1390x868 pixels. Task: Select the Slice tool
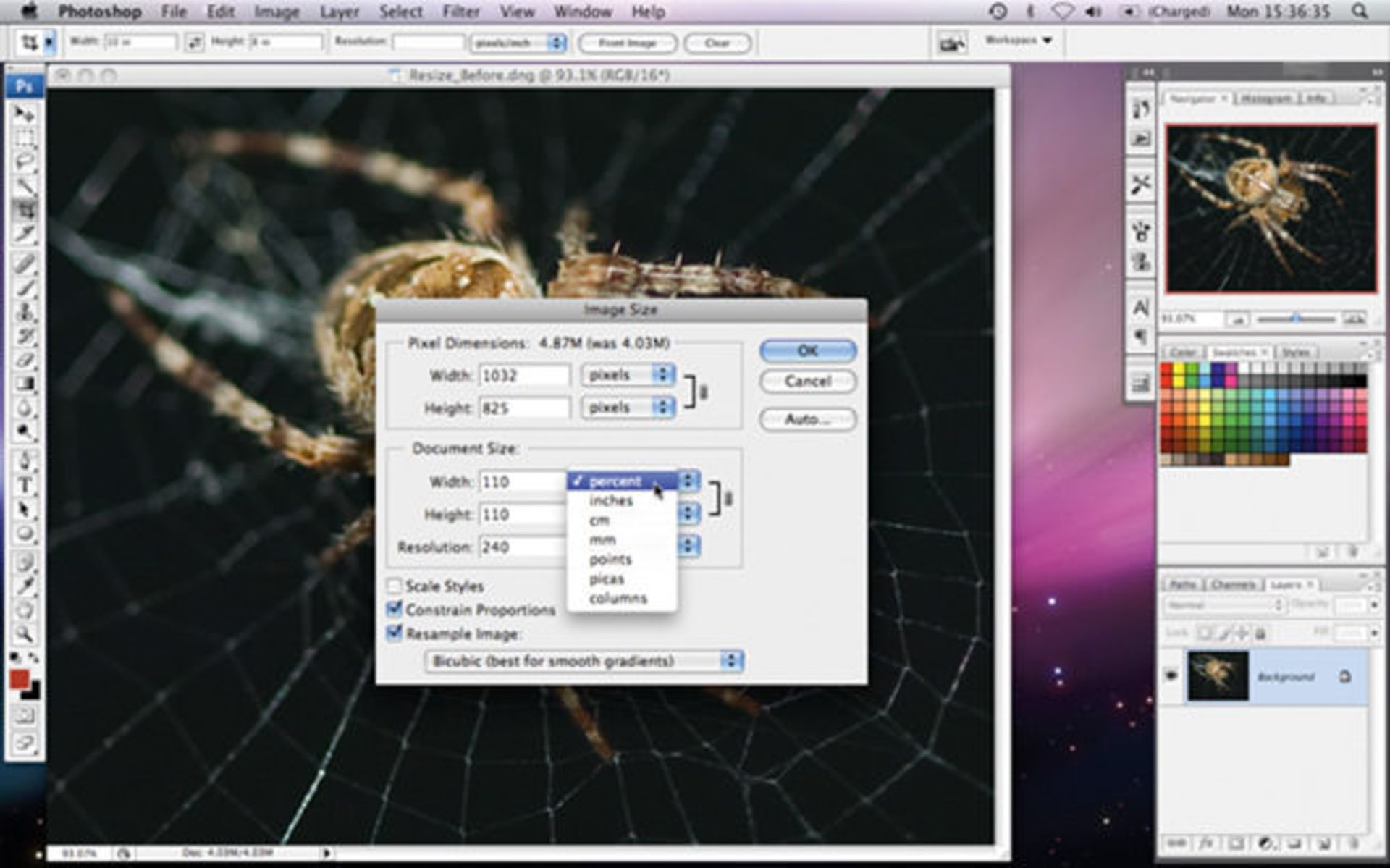tap(25, 233)
